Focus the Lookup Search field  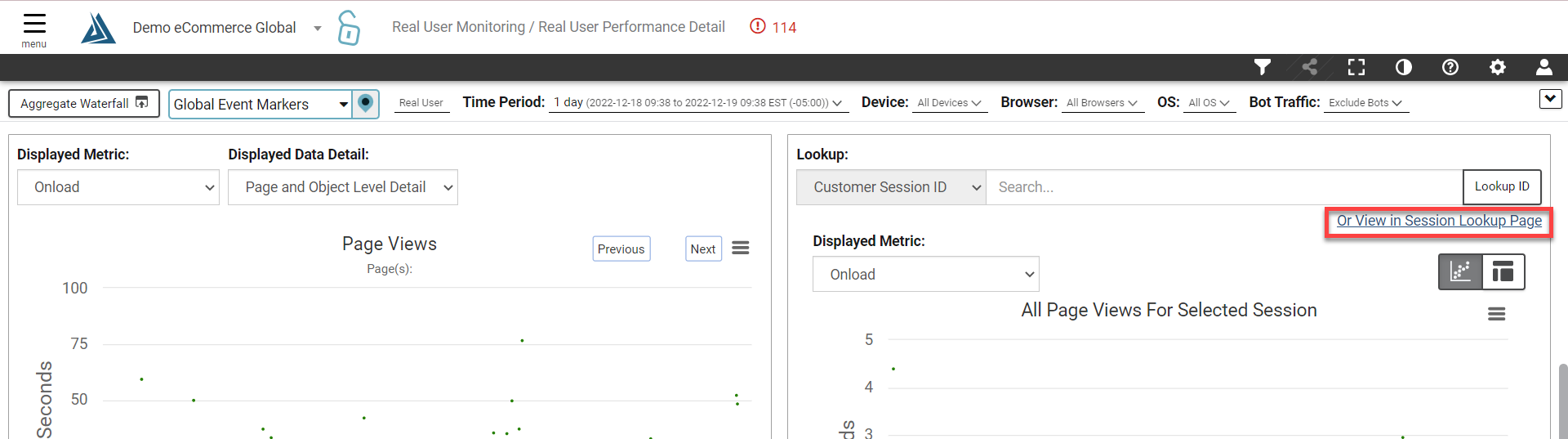pyautogui.click(x=1224, y=187)
